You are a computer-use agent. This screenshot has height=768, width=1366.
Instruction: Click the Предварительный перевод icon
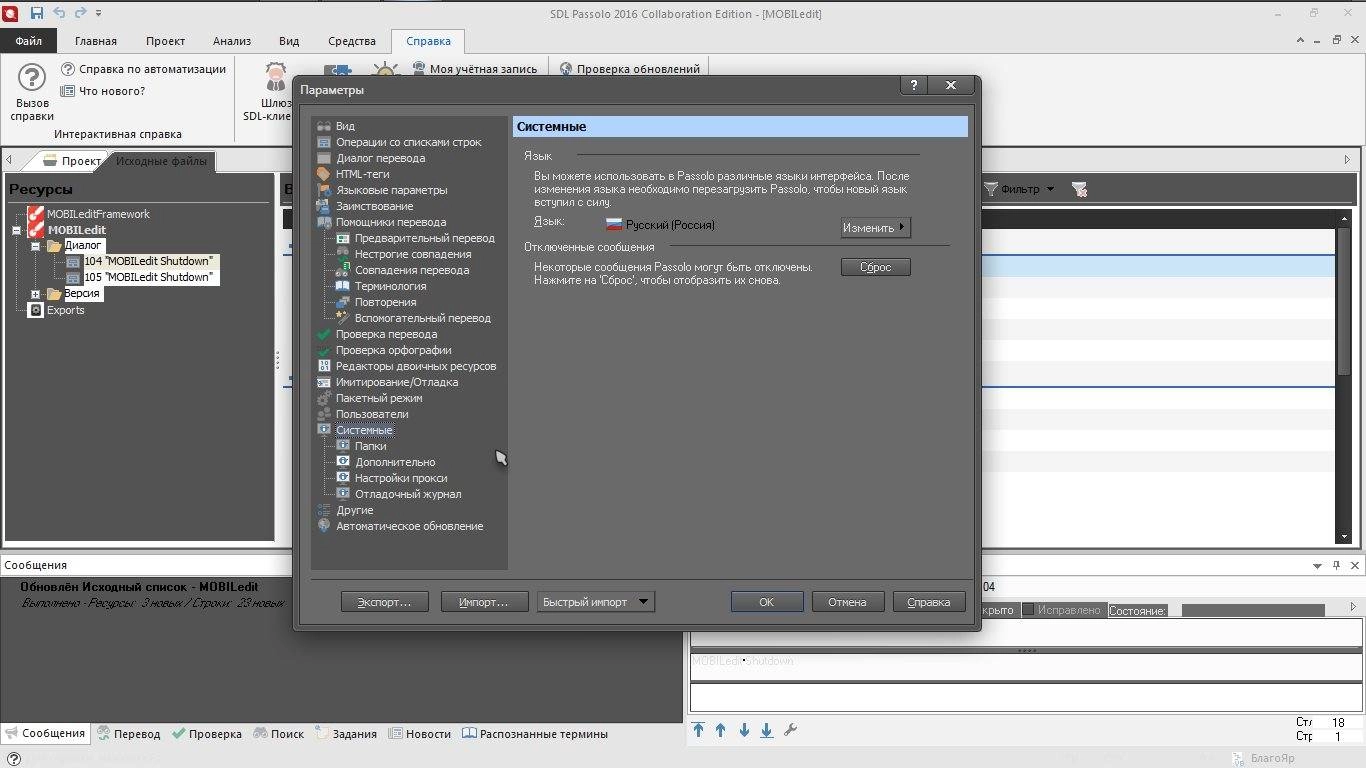[x=343, y=238]
